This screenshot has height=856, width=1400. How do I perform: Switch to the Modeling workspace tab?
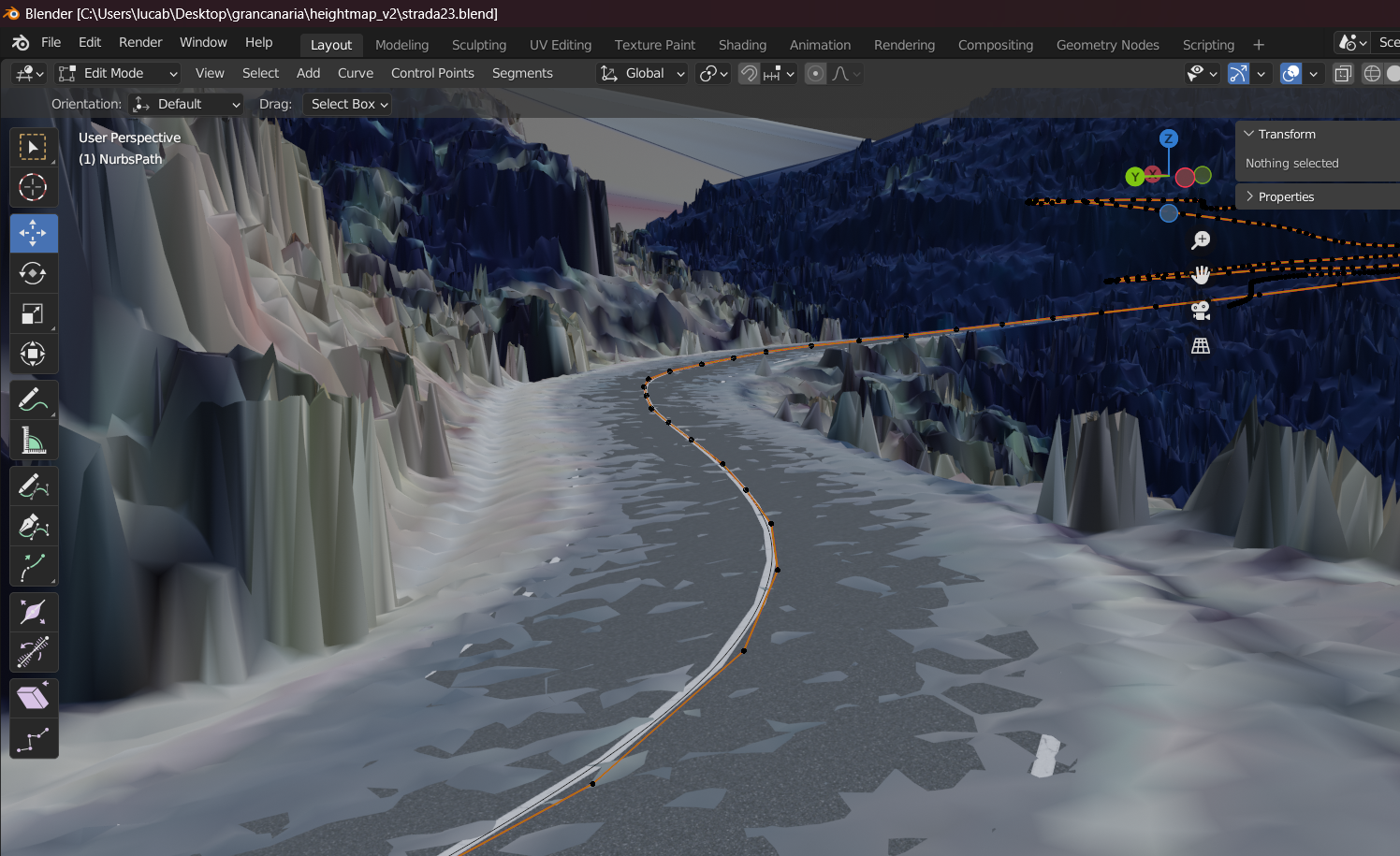coord(401,45)
